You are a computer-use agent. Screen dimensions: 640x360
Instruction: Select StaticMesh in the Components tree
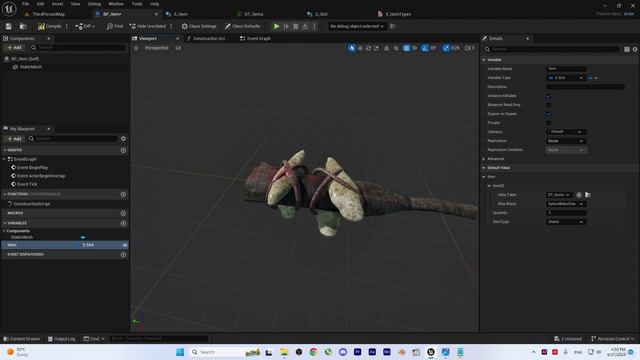coord(31,67)
